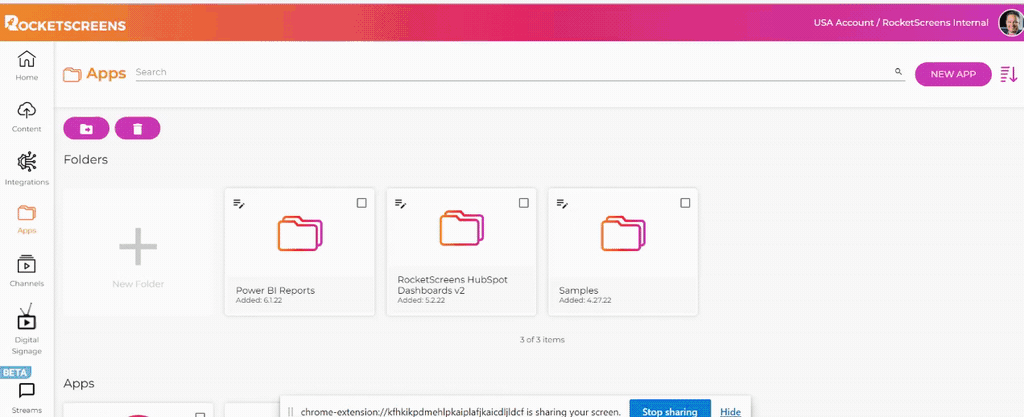Open the Power BI Reports folder
Image resolution: width=1024 pixels, height=417 pixels.
tap(300, 252)
